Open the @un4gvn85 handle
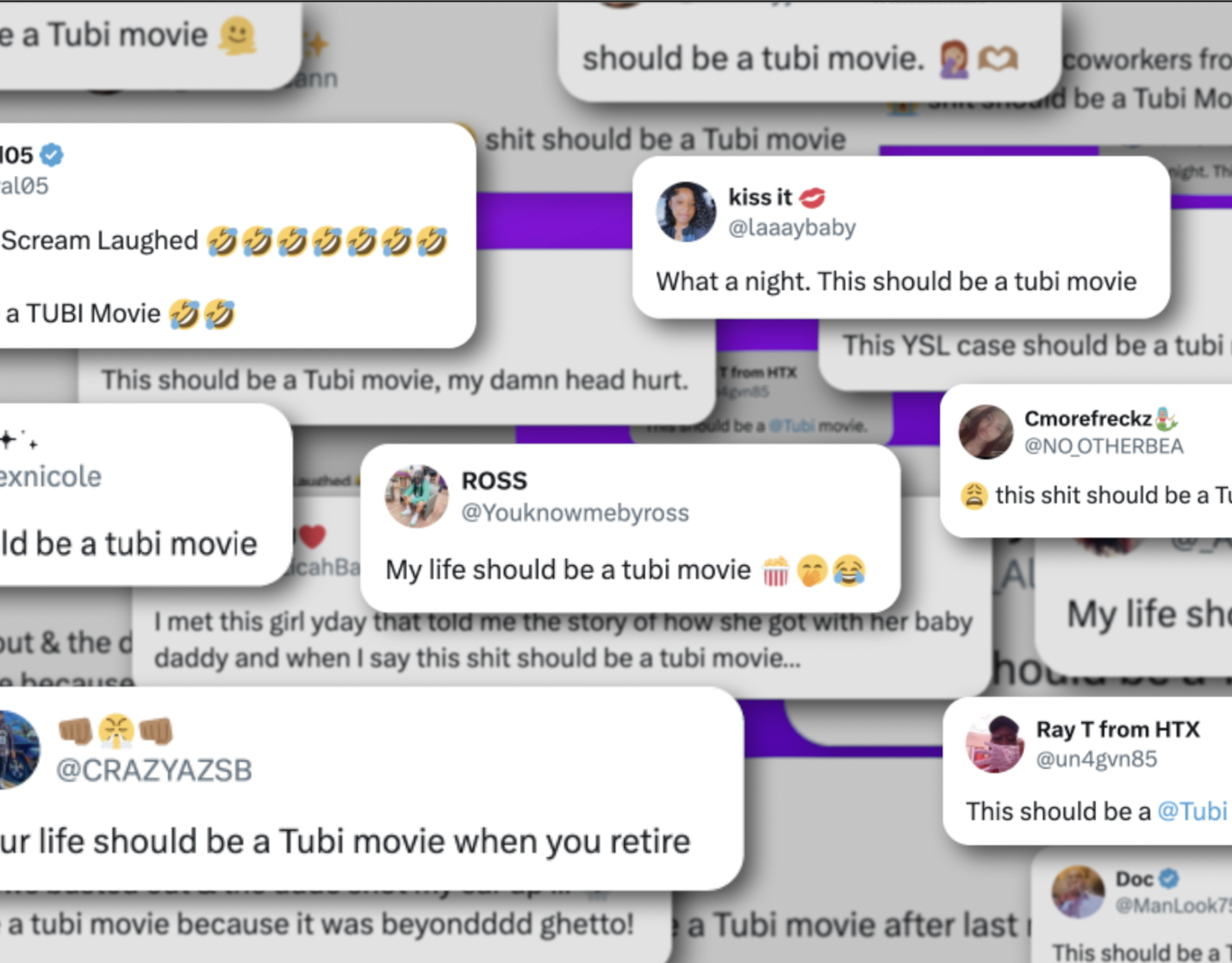Viewport: 1232px width, 963px height. pos(1096,759)
